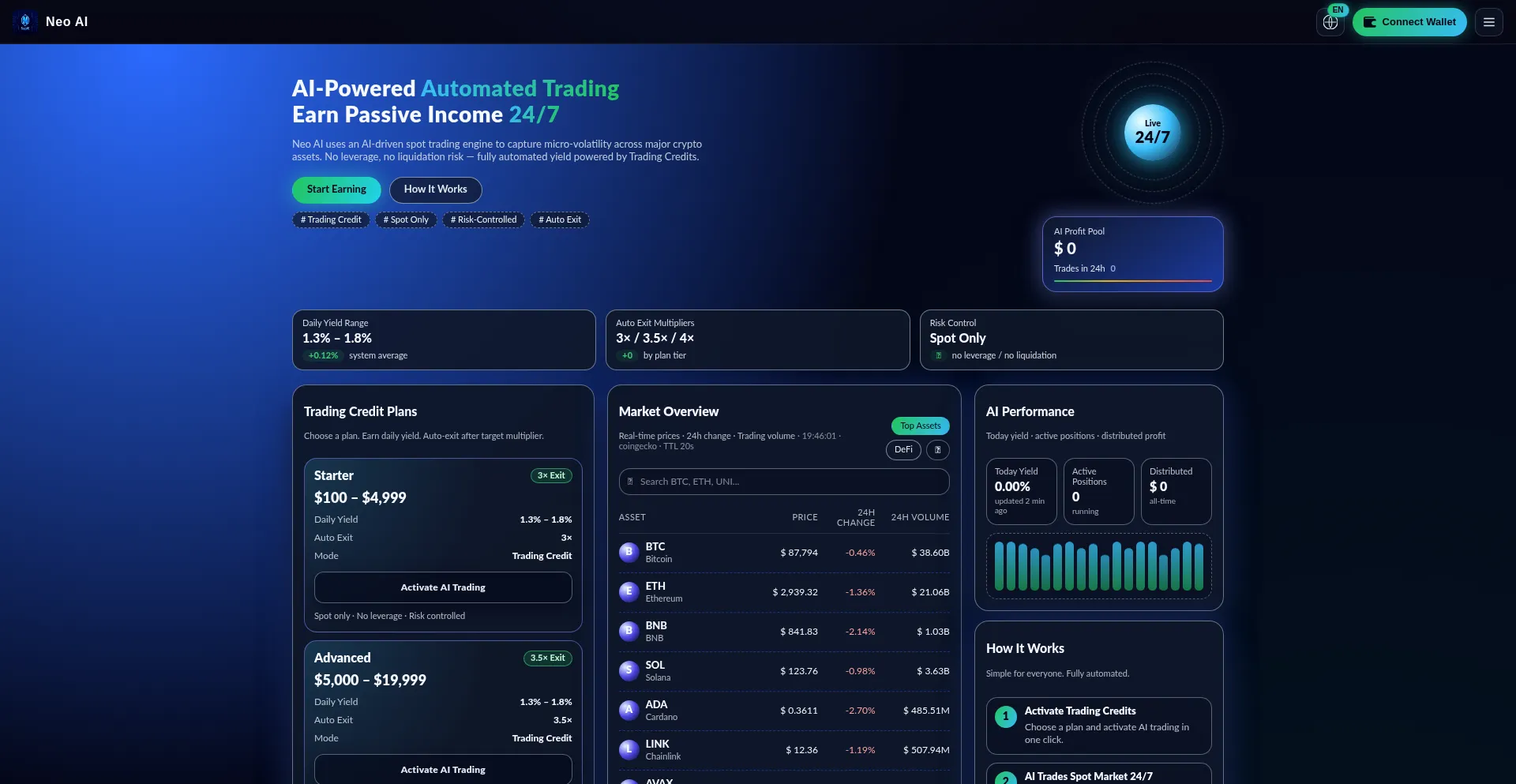Click the refresh icon next to DeFi filter
1516x784 pixels.
click(x=936, y=450)
